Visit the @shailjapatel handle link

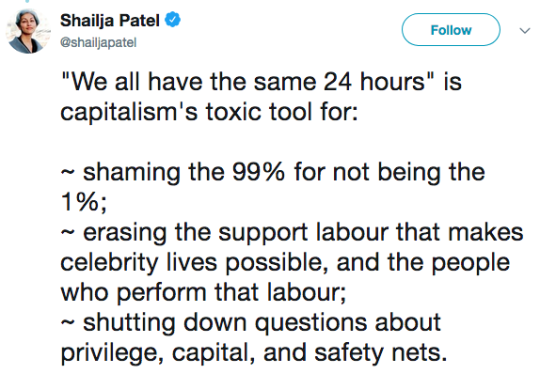pos(98,43)
